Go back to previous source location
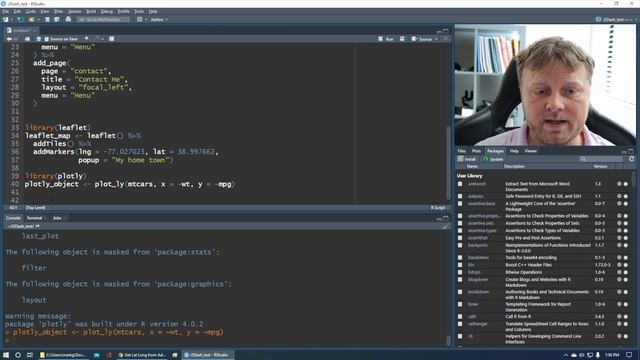Screen dimensions: 640x360 (9, 39)
